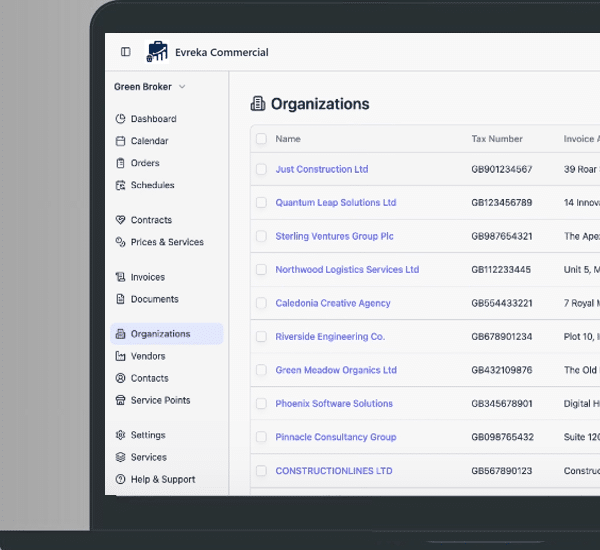Select the Pinnacle Consultancy Group checkbox
The width and height of the screenshot is (600, 550).
click(261, 437)
